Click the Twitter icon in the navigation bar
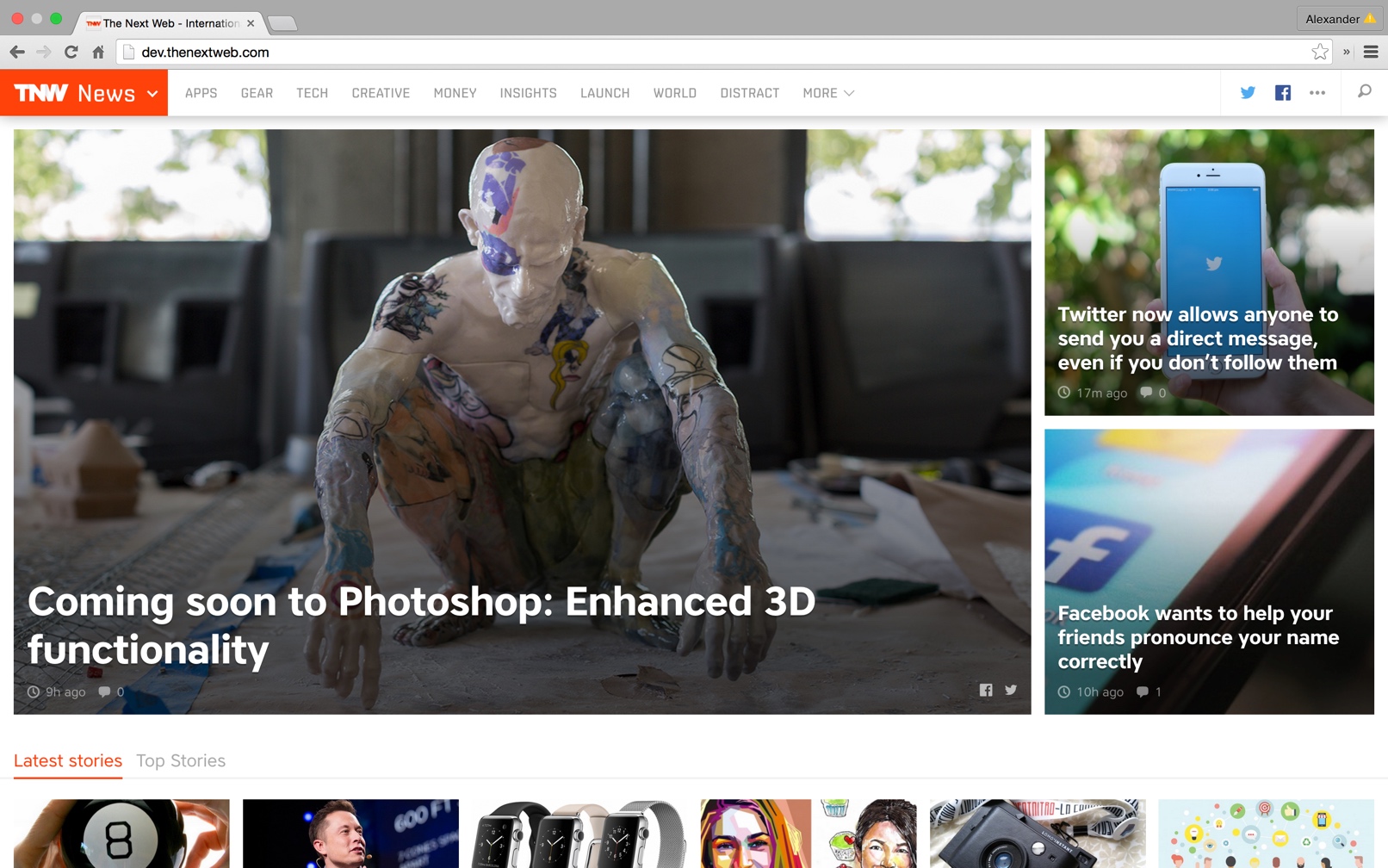This screenshot has height=868, width=1388. click(x=1247, y=93)
